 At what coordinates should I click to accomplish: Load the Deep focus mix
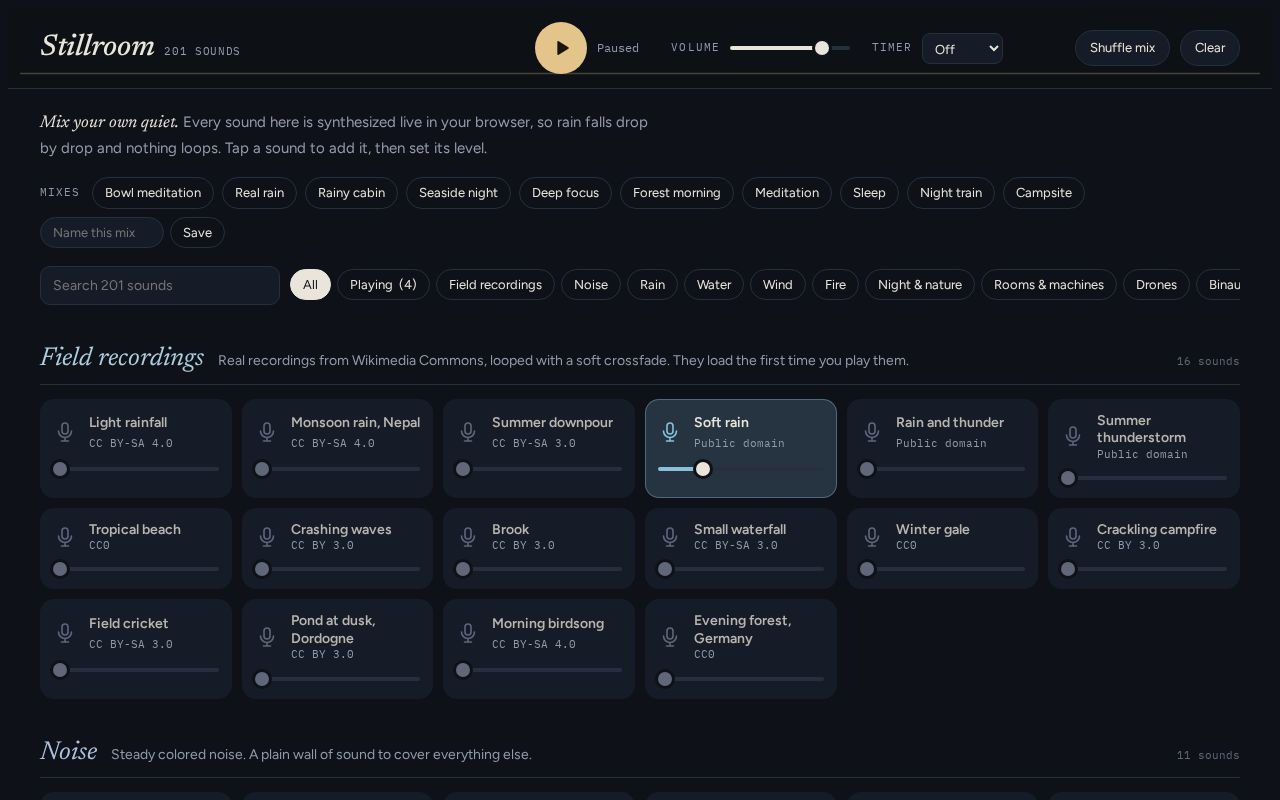tap(565, 193)
